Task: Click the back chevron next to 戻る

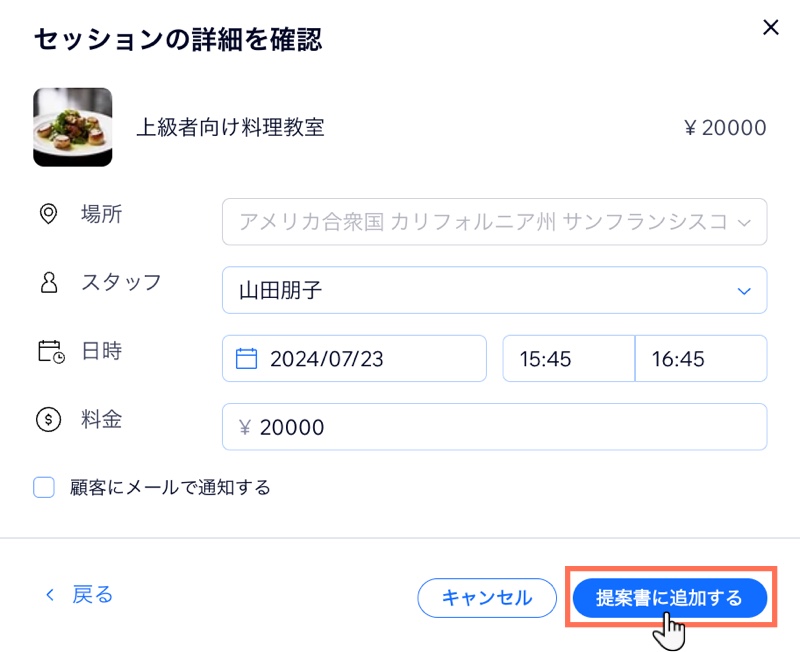Action: [x=50, y=594]
